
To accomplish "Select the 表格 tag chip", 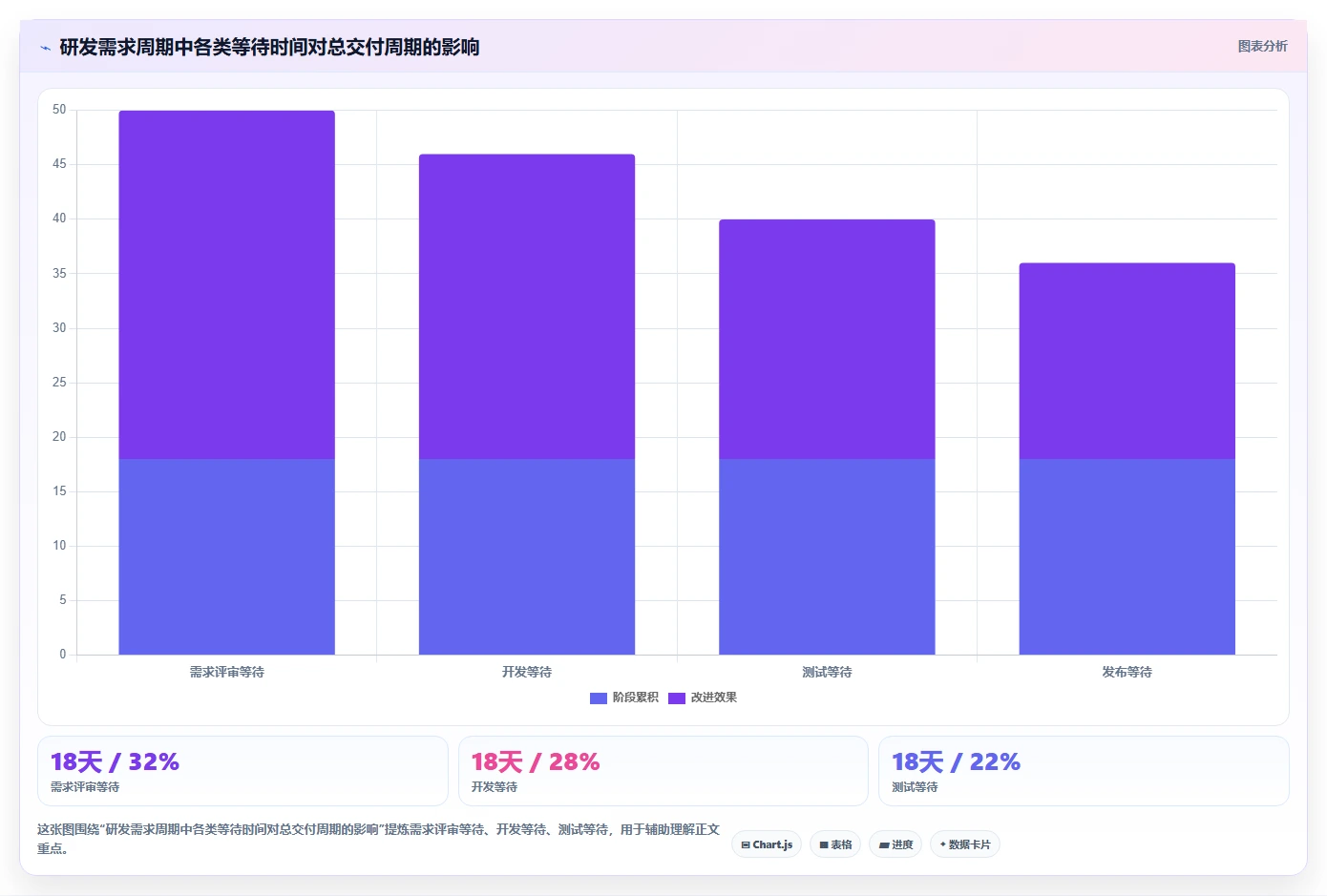I will [835, 844].
